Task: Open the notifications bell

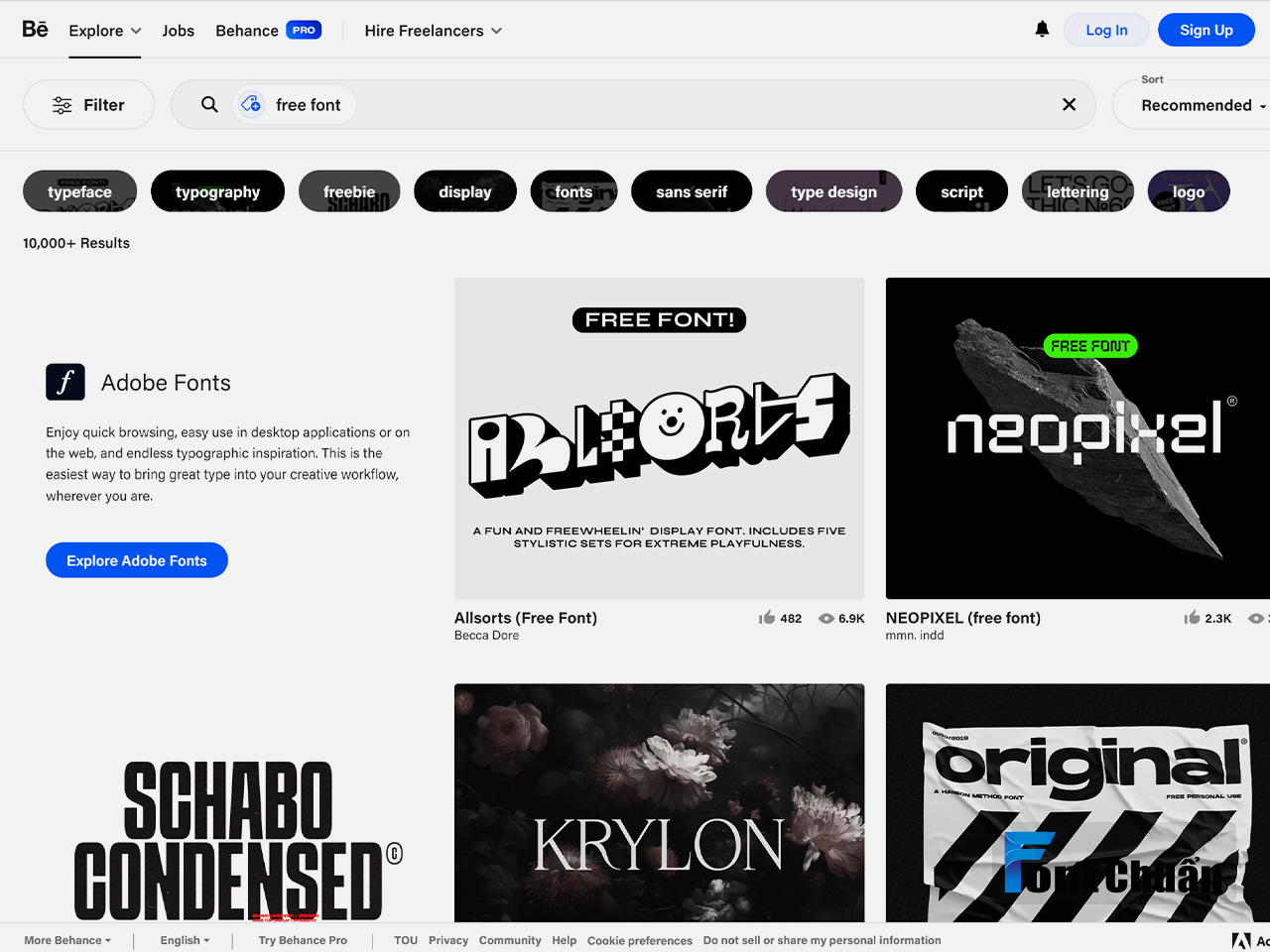Action: [1042, 30]
